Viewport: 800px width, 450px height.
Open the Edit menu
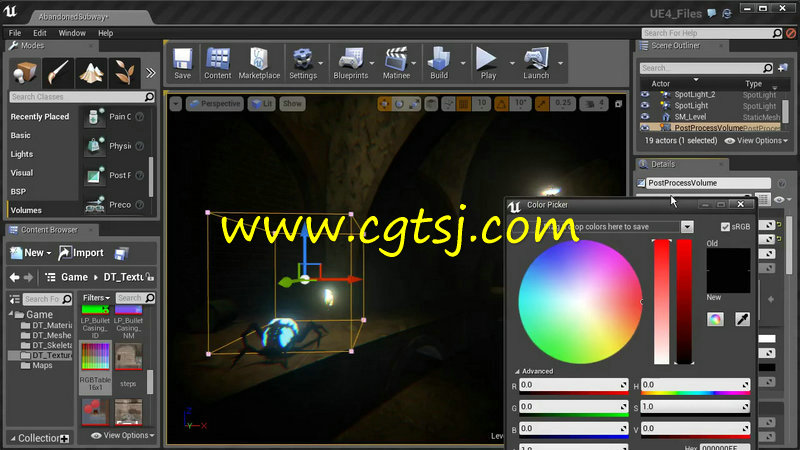40,33
